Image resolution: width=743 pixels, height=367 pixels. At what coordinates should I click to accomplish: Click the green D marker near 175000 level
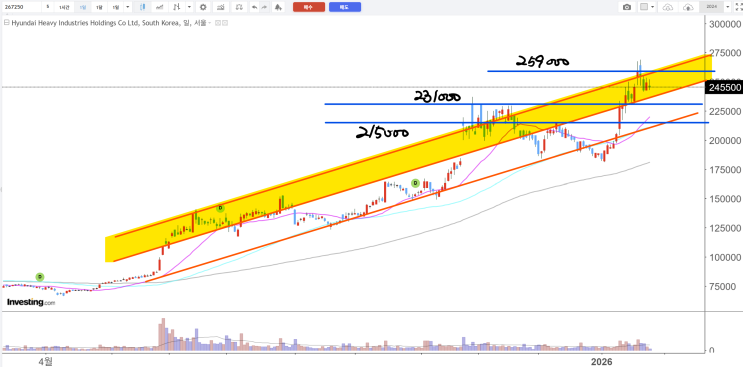tap(415, 183)
